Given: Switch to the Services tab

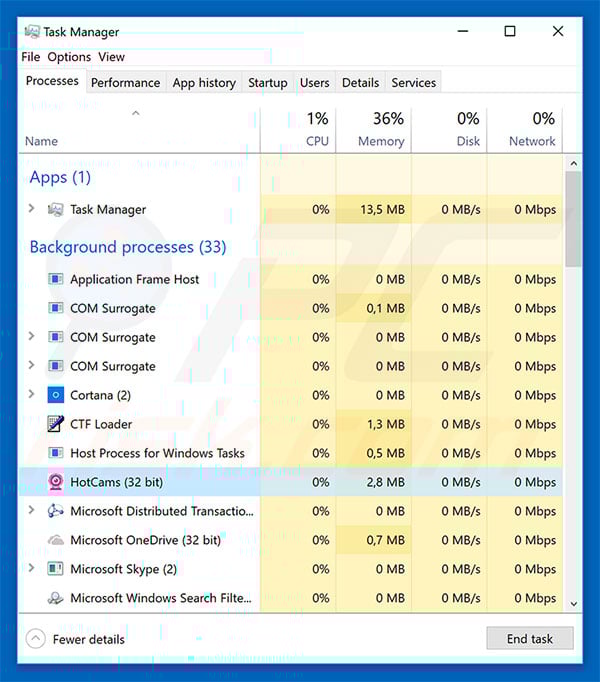Looking at the screenshot, I should pyautogui.click(x=413, y=83).
